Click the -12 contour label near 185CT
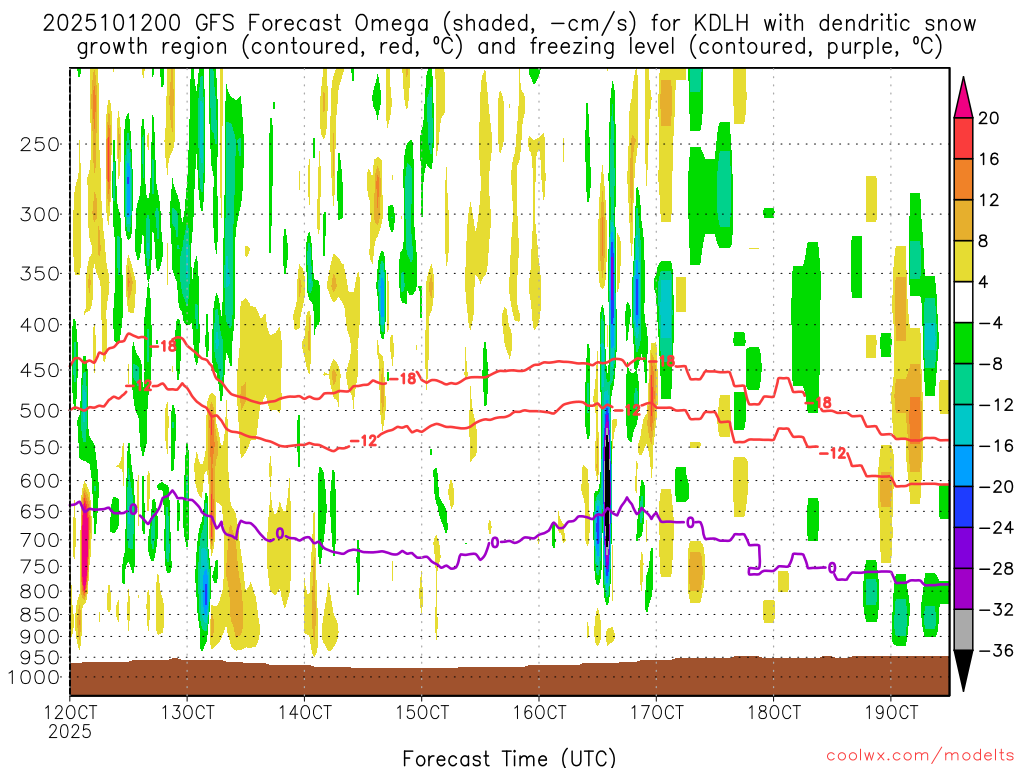This screenshot has height=768, width=1024. click(832, 453)
